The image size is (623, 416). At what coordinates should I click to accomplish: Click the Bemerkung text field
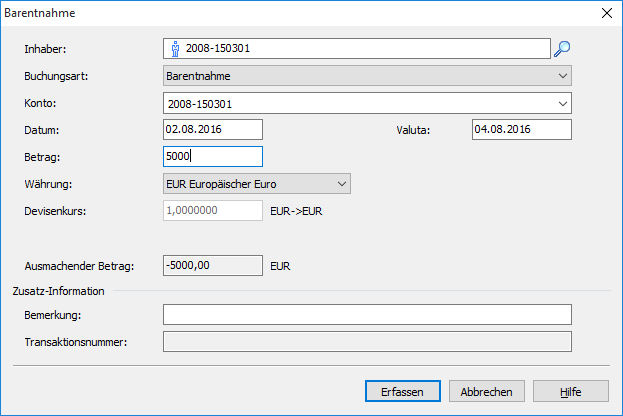coord(366,315)
